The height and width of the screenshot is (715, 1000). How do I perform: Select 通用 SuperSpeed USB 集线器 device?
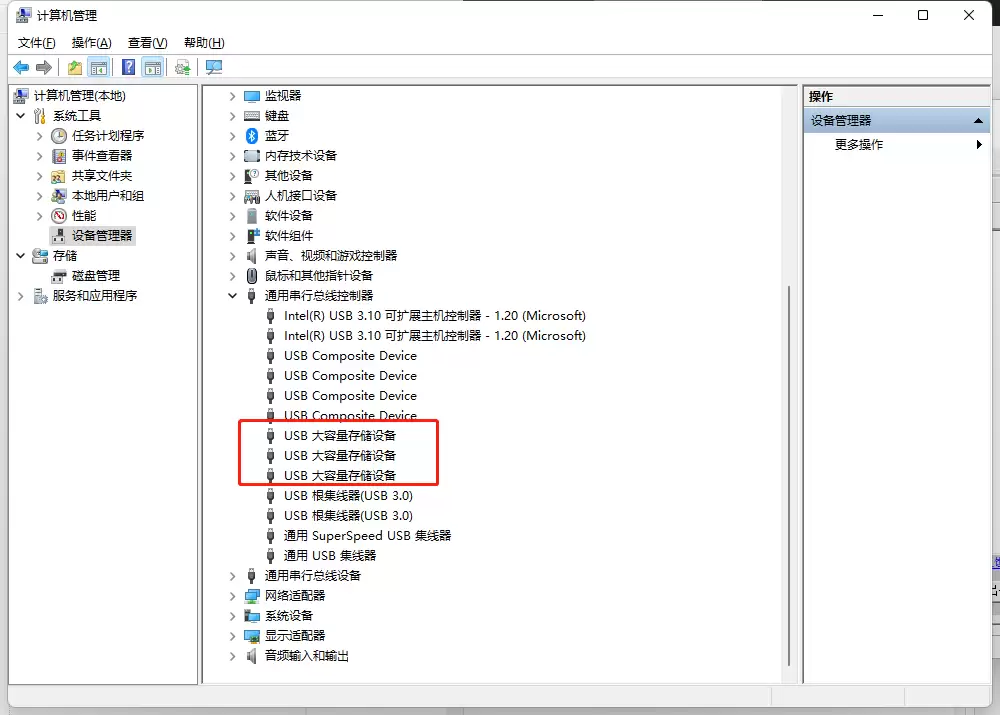pyautogui.click(x=367, y=536)
